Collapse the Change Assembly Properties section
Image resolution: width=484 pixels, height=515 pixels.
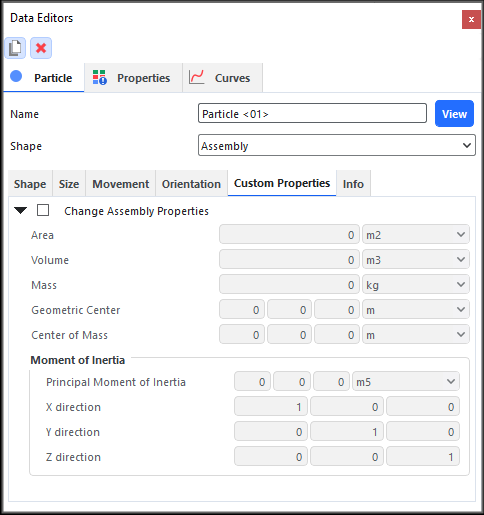point(21,210)
